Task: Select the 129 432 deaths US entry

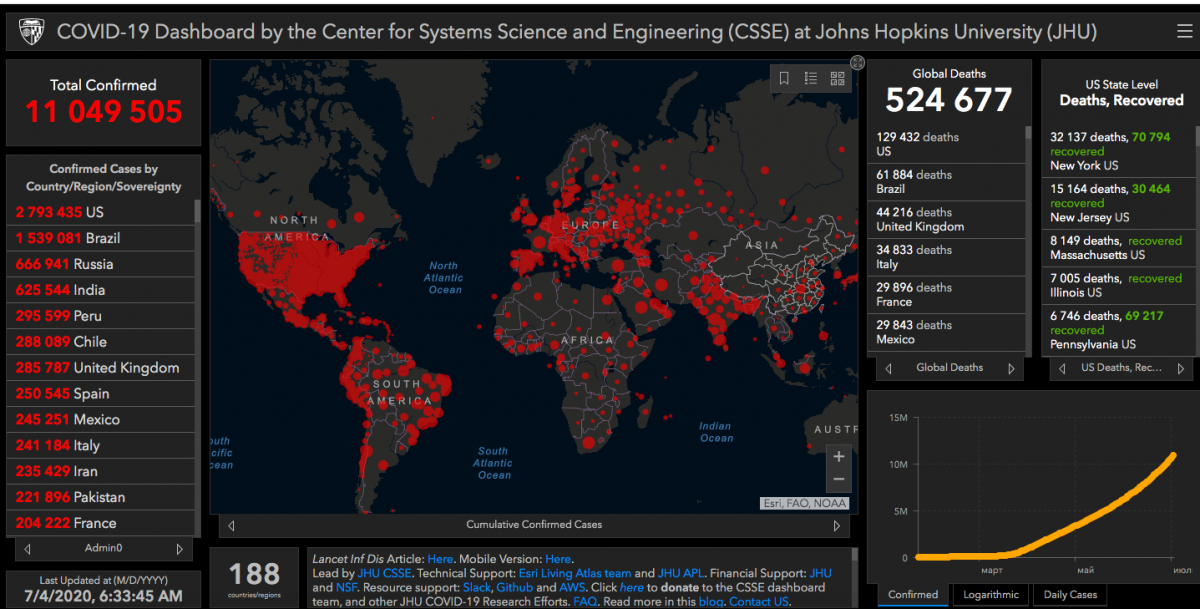Action: pyautogui.click(x=947, y=144)
